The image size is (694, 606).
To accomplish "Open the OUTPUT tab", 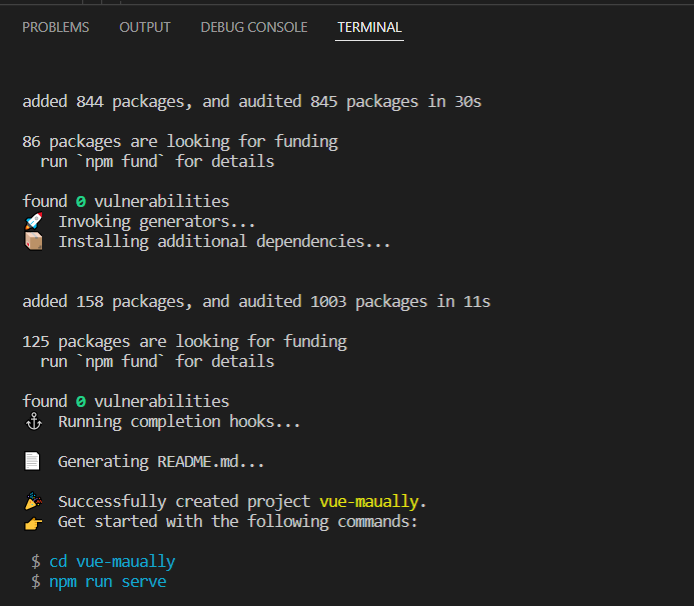I will pos(145,27).
